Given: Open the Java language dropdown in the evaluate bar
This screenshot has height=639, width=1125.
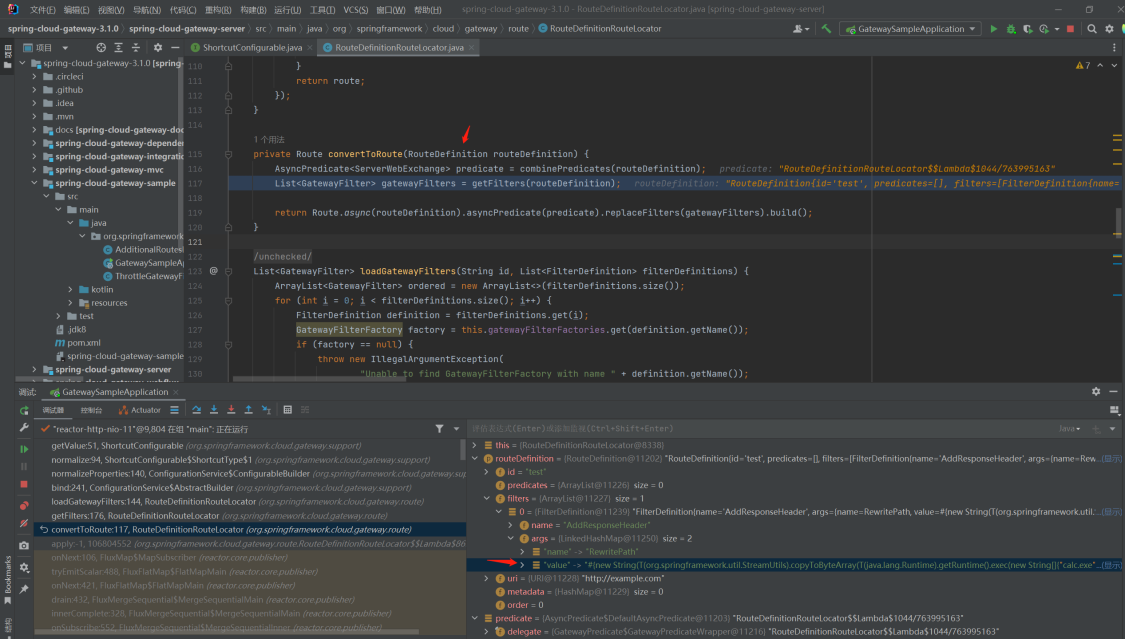Looking at the screenshot, I should pos(1069,429).
